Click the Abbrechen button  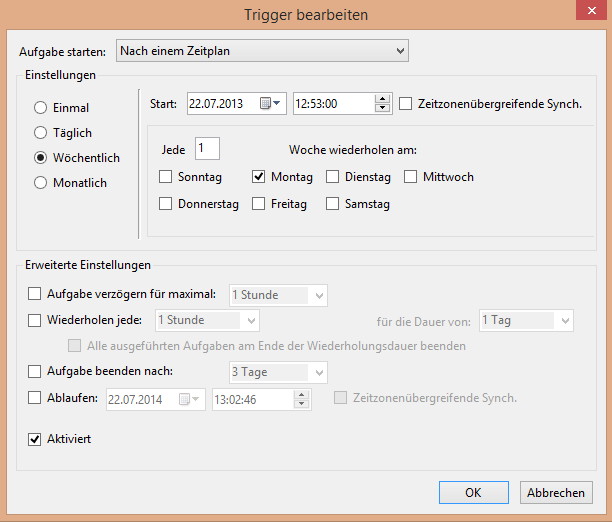pos(556,492)
